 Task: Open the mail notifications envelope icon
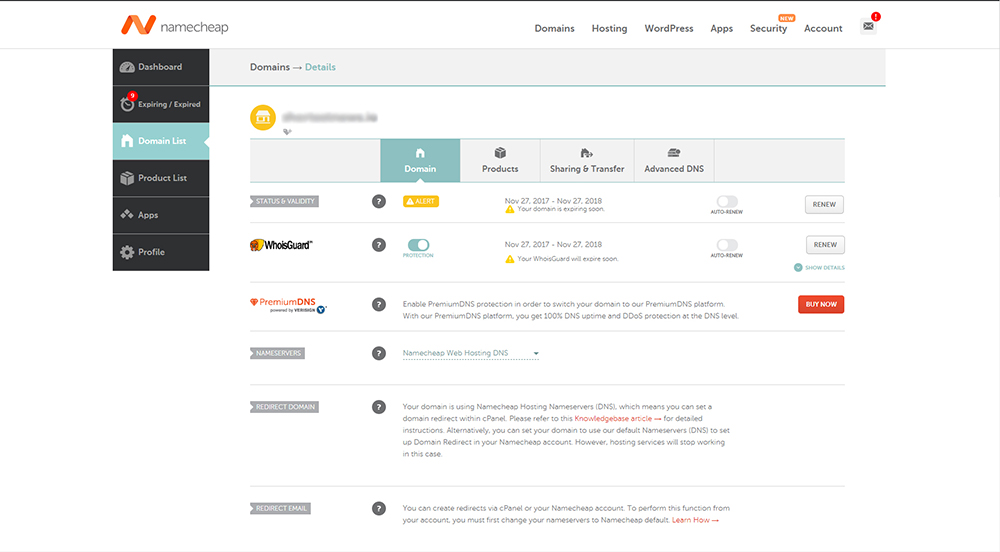[868, 26]
